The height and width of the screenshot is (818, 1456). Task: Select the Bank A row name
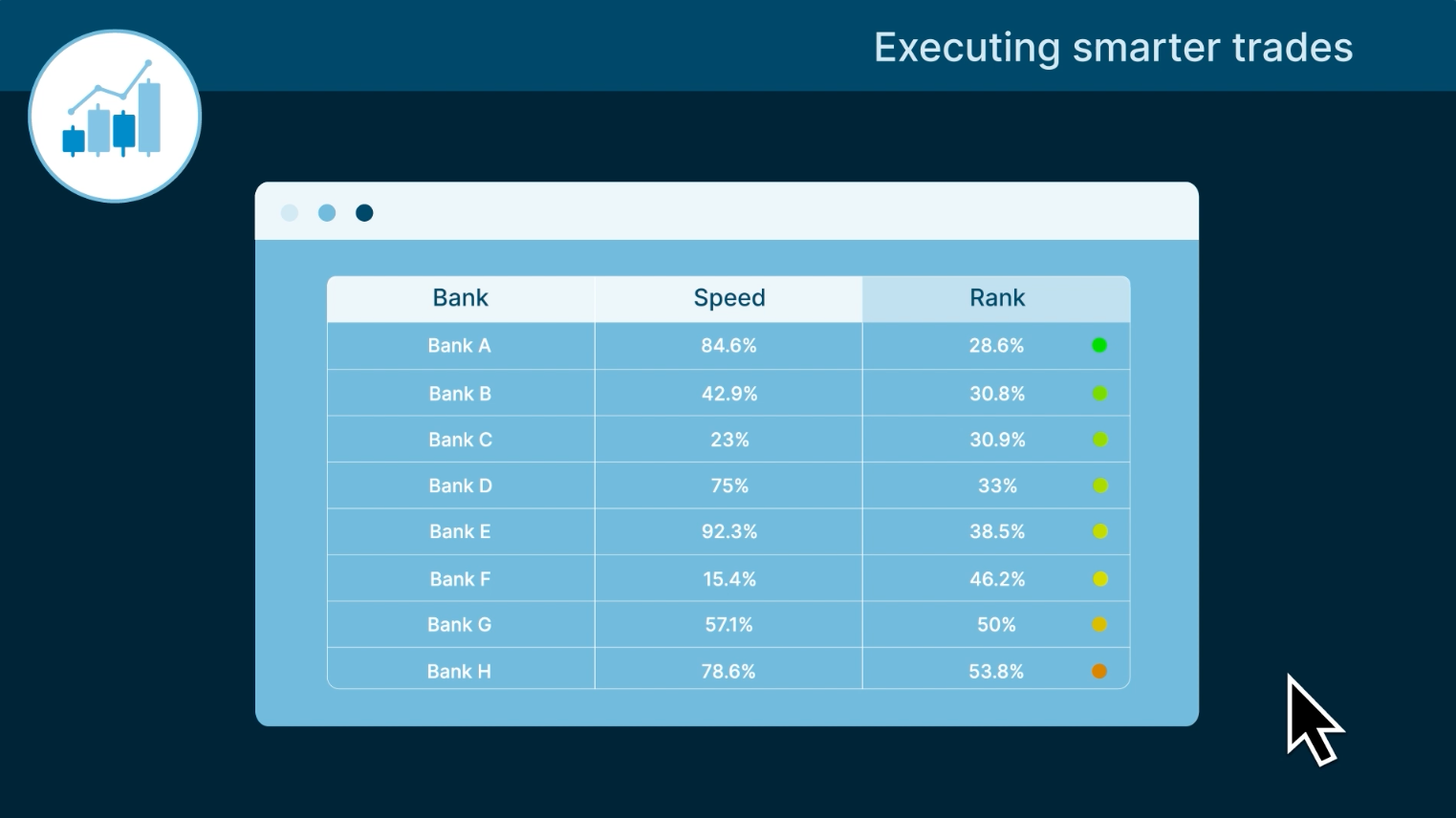click(x=459, y=346)
